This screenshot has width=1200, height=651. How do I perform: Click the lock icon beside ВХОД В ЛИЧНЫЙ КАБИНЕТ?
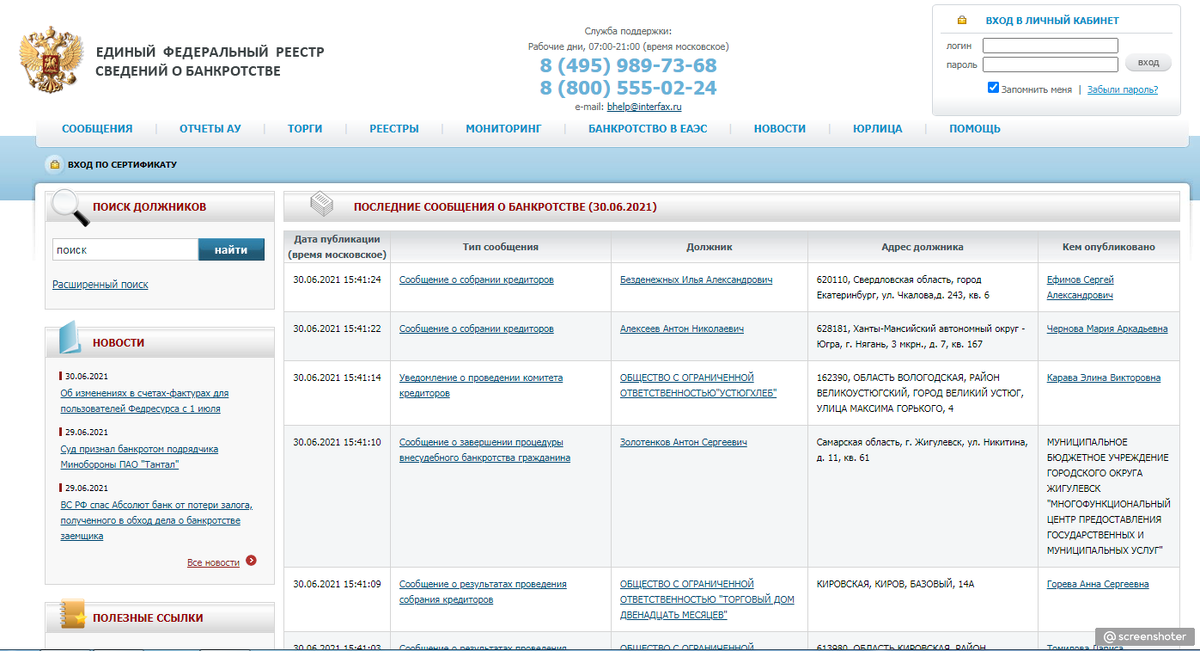[x=962, y=20]
